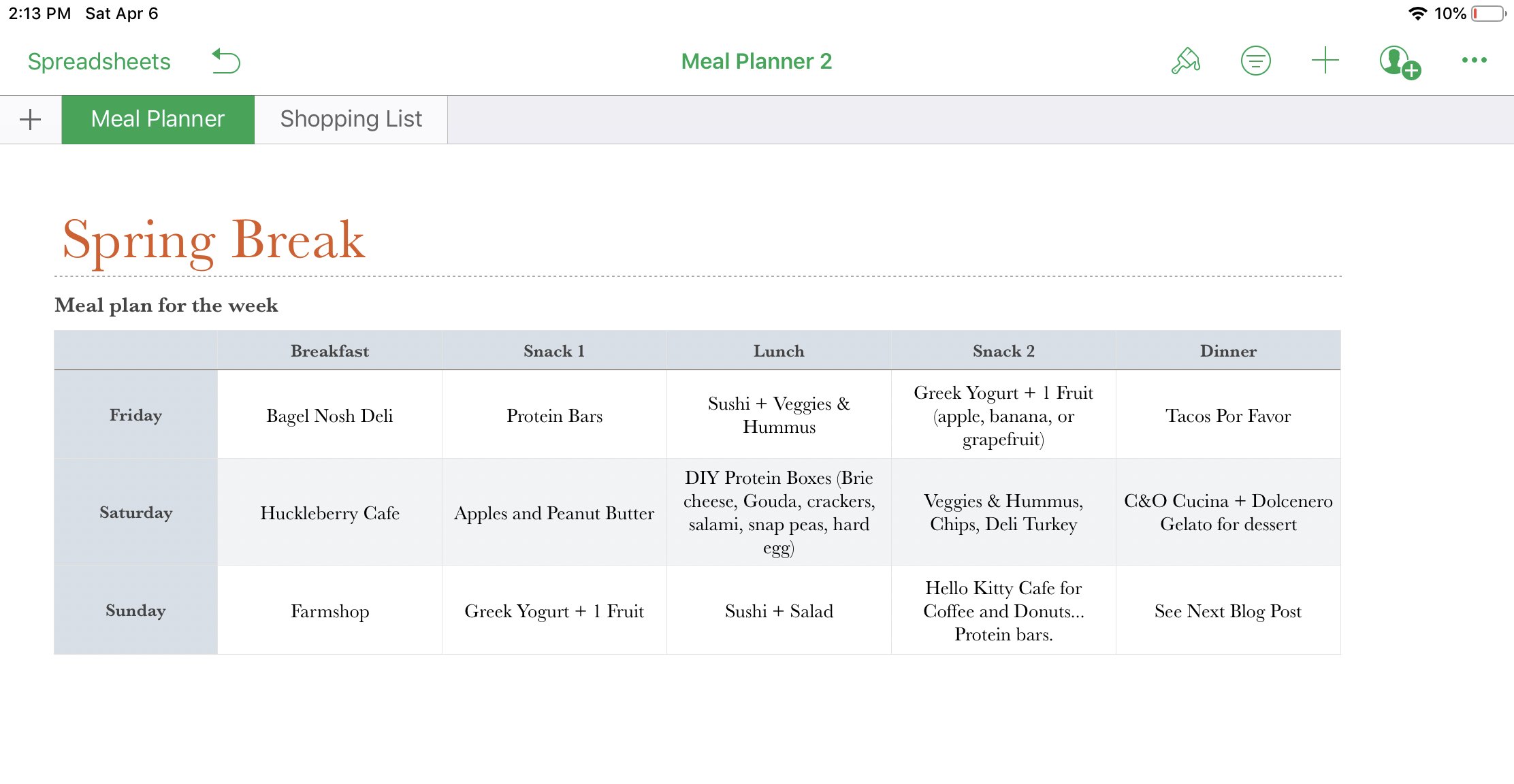Select the Meal Planner sheet tab

158,120
